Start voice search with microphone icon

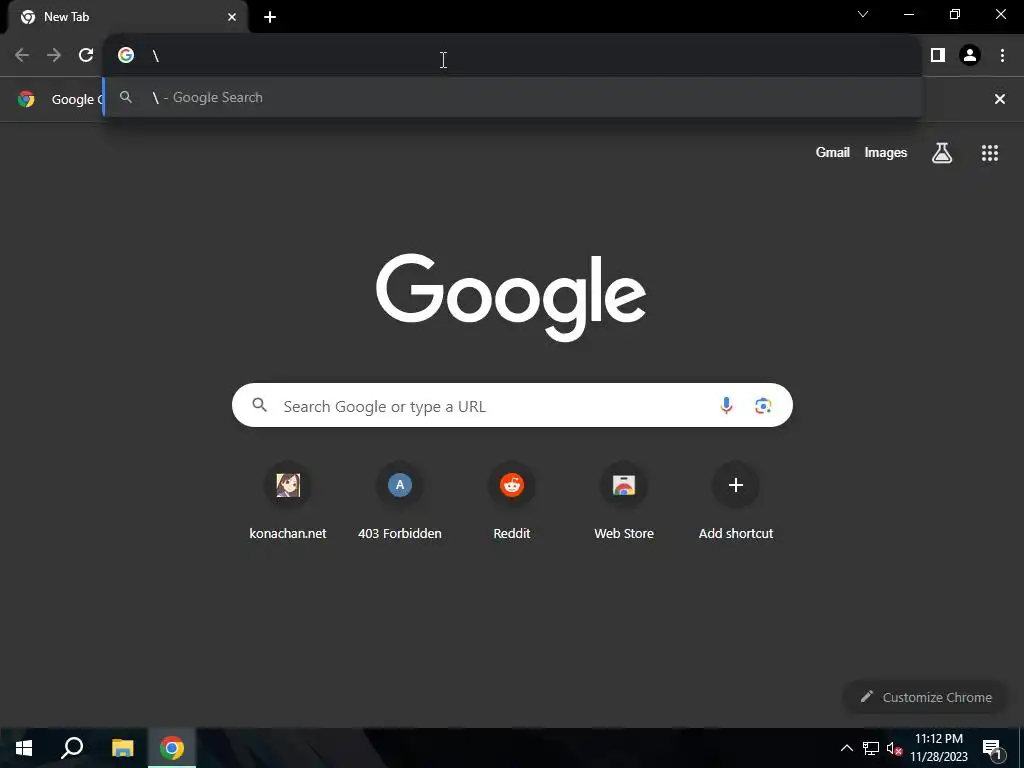coord(726,406)
